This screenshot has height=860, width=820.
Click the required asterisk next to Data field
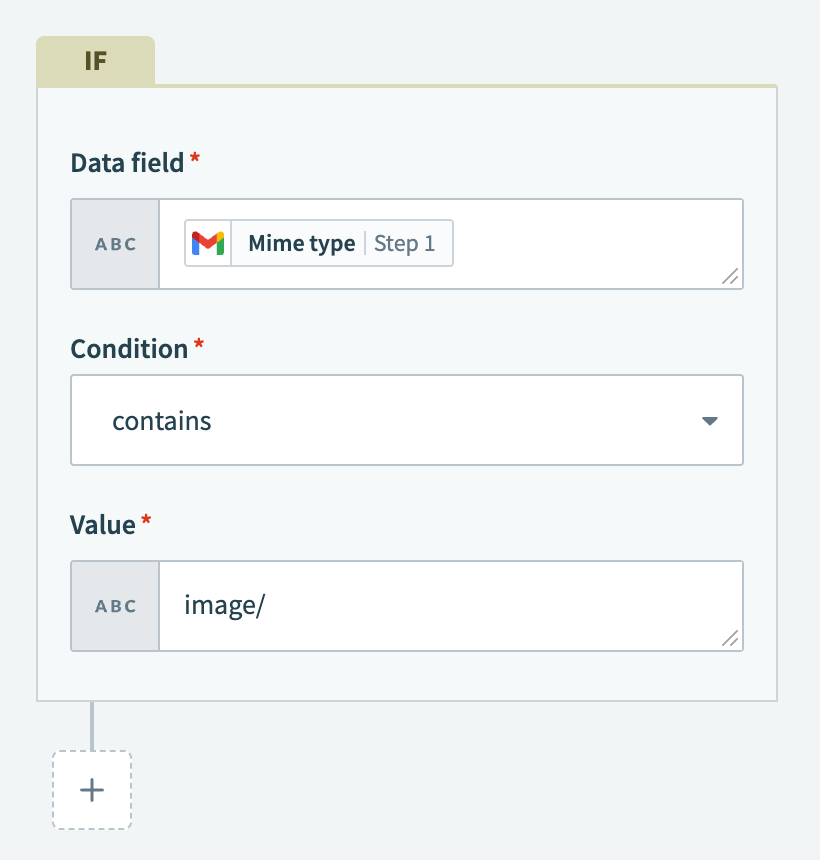click(x=195, y=160)
